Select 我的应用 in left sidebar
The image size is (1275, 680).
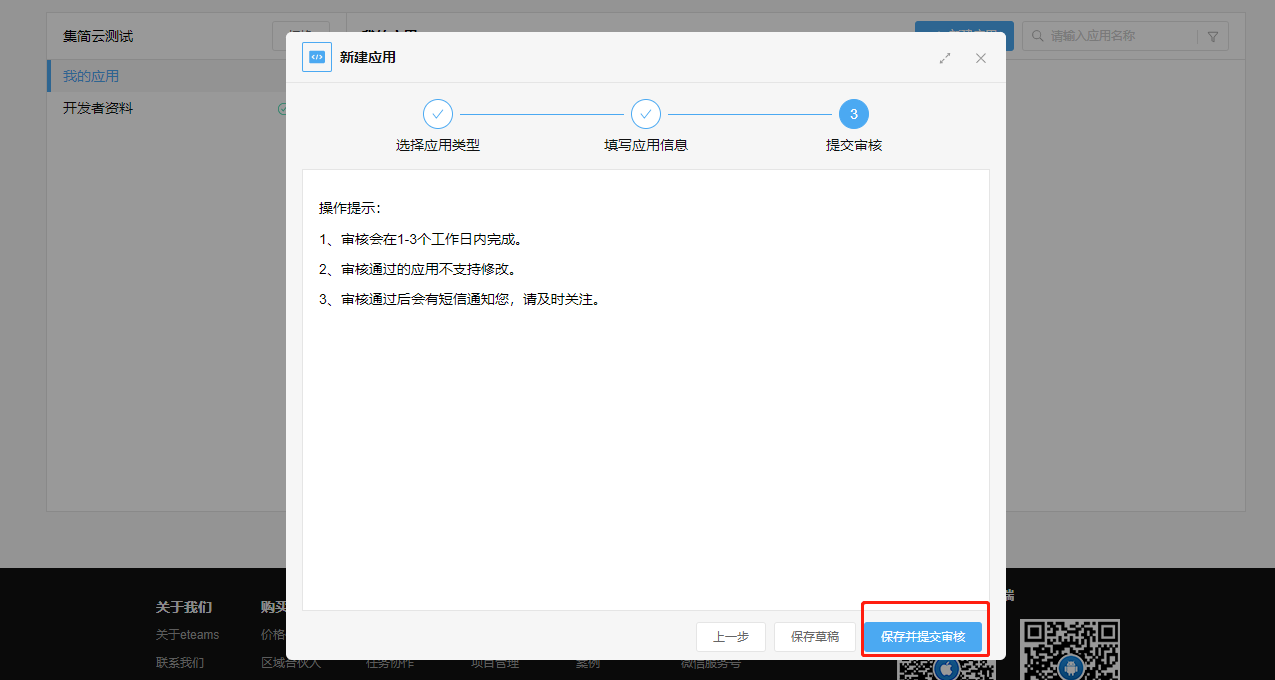click(91, 76)
